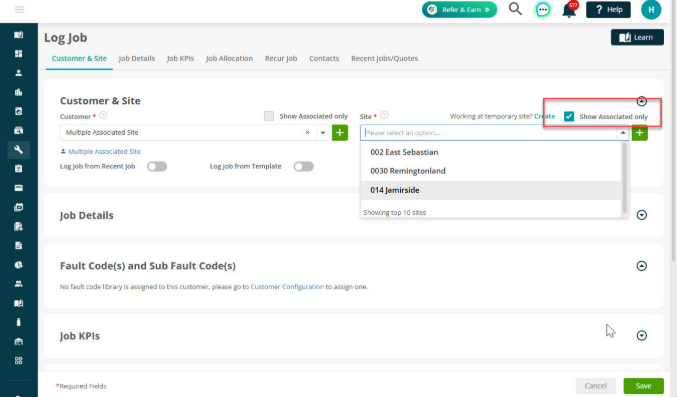
Task: Select 002 East Sebastian site
Action: [491, 152]
